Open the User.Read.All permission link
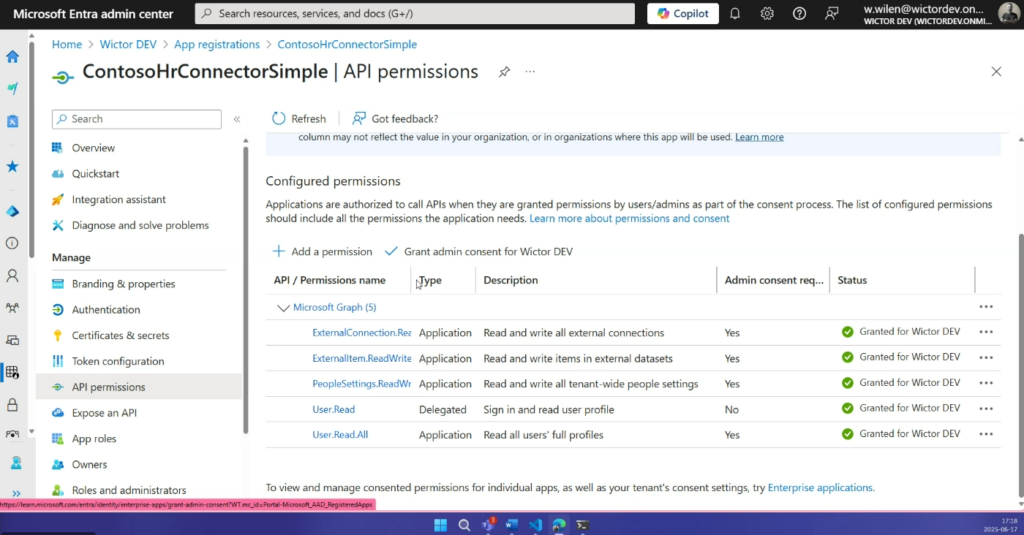1024x535 pixels. (340, 434)
